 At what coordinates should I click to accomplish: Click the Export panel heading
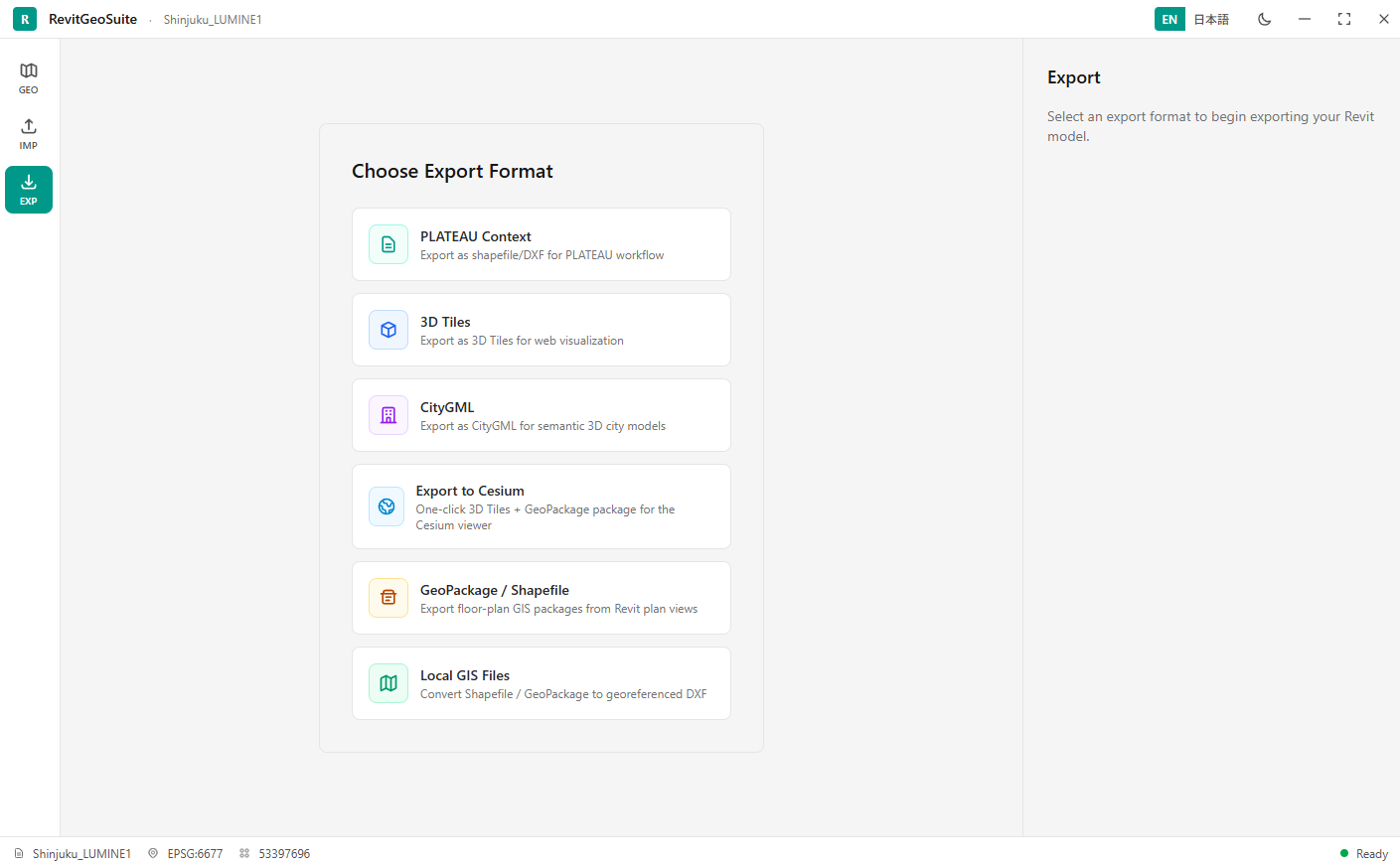[x=1074, y=77]
